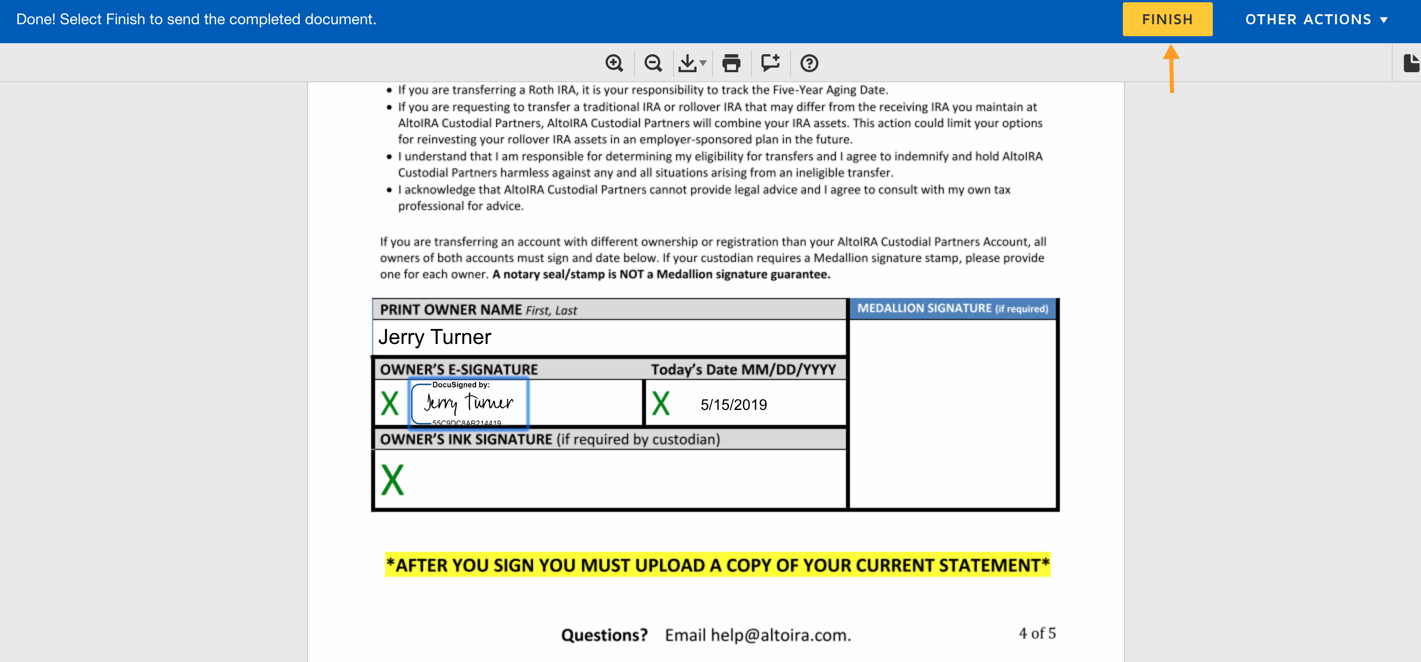
Task: Open the help question-mark icon
Action: pos(809,63)
